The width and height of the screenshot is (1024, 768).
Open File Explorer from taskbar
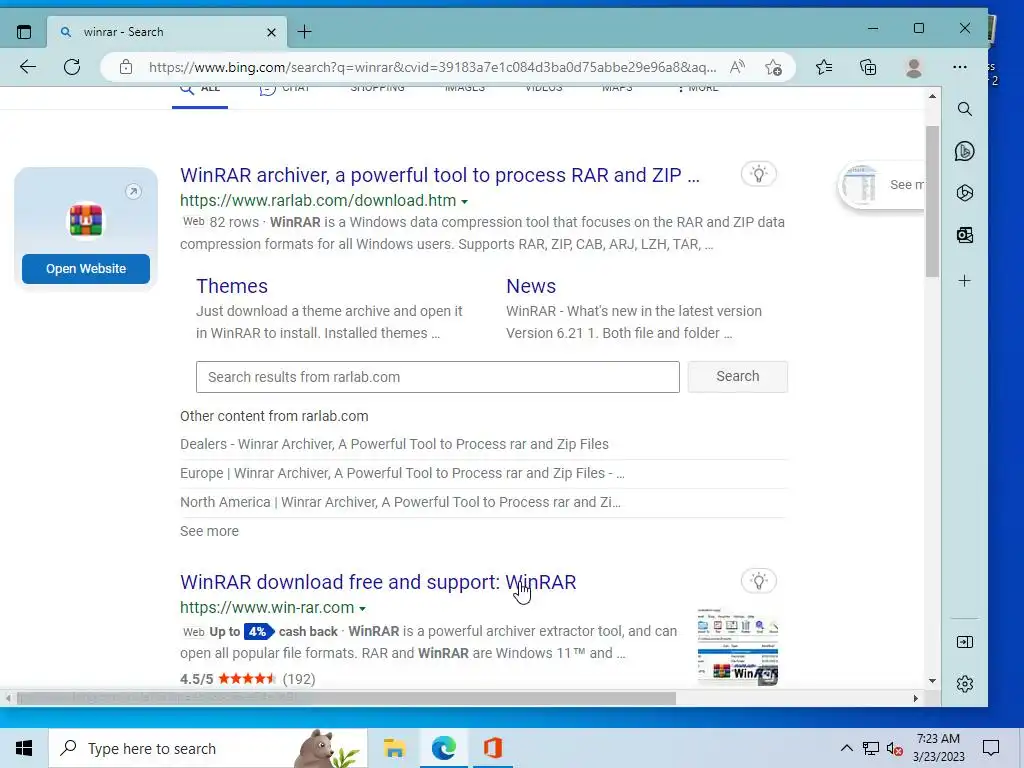[394, 748]
